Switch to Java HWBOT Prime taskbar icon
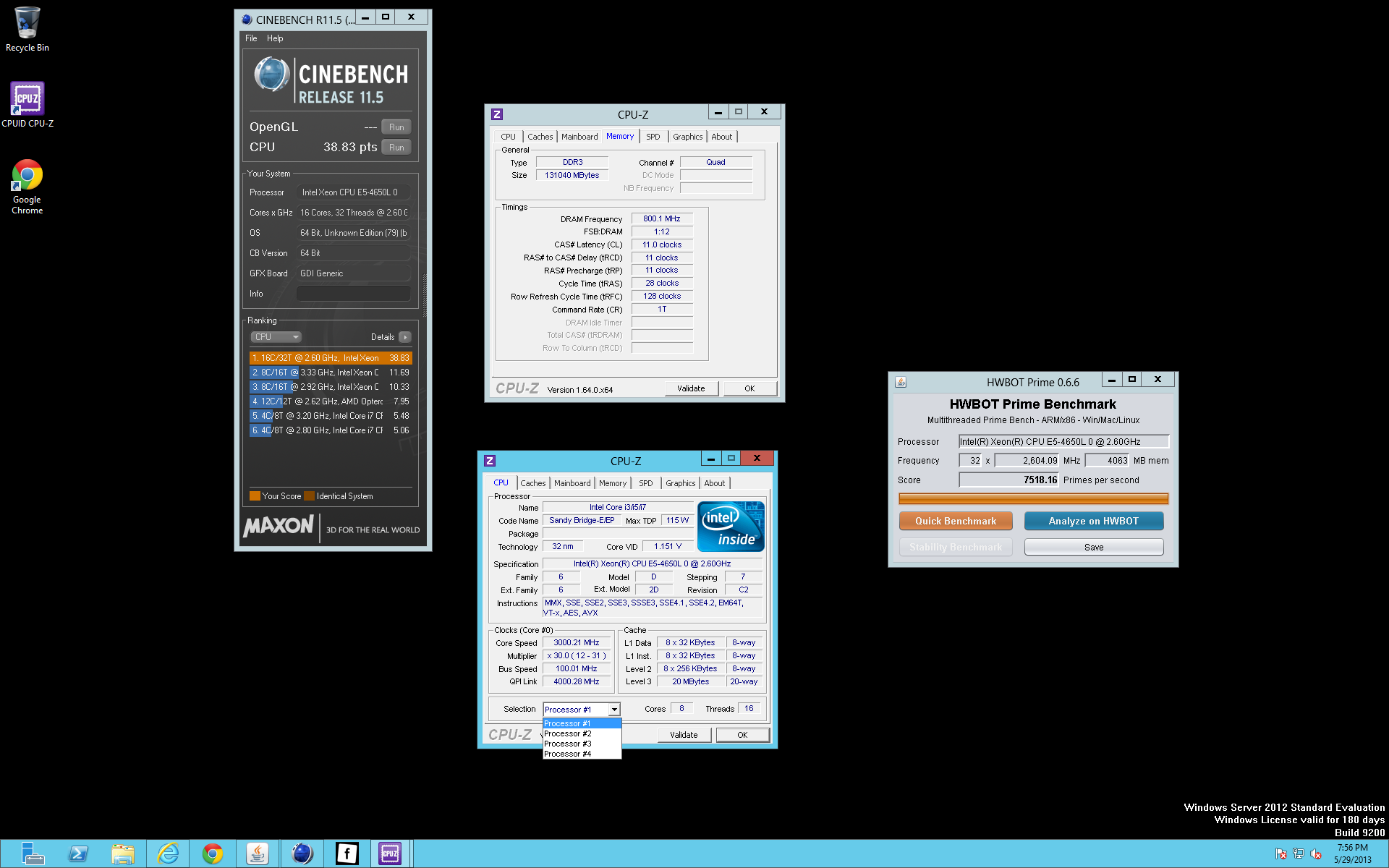1389x868 pixels. tap(258, 854)
